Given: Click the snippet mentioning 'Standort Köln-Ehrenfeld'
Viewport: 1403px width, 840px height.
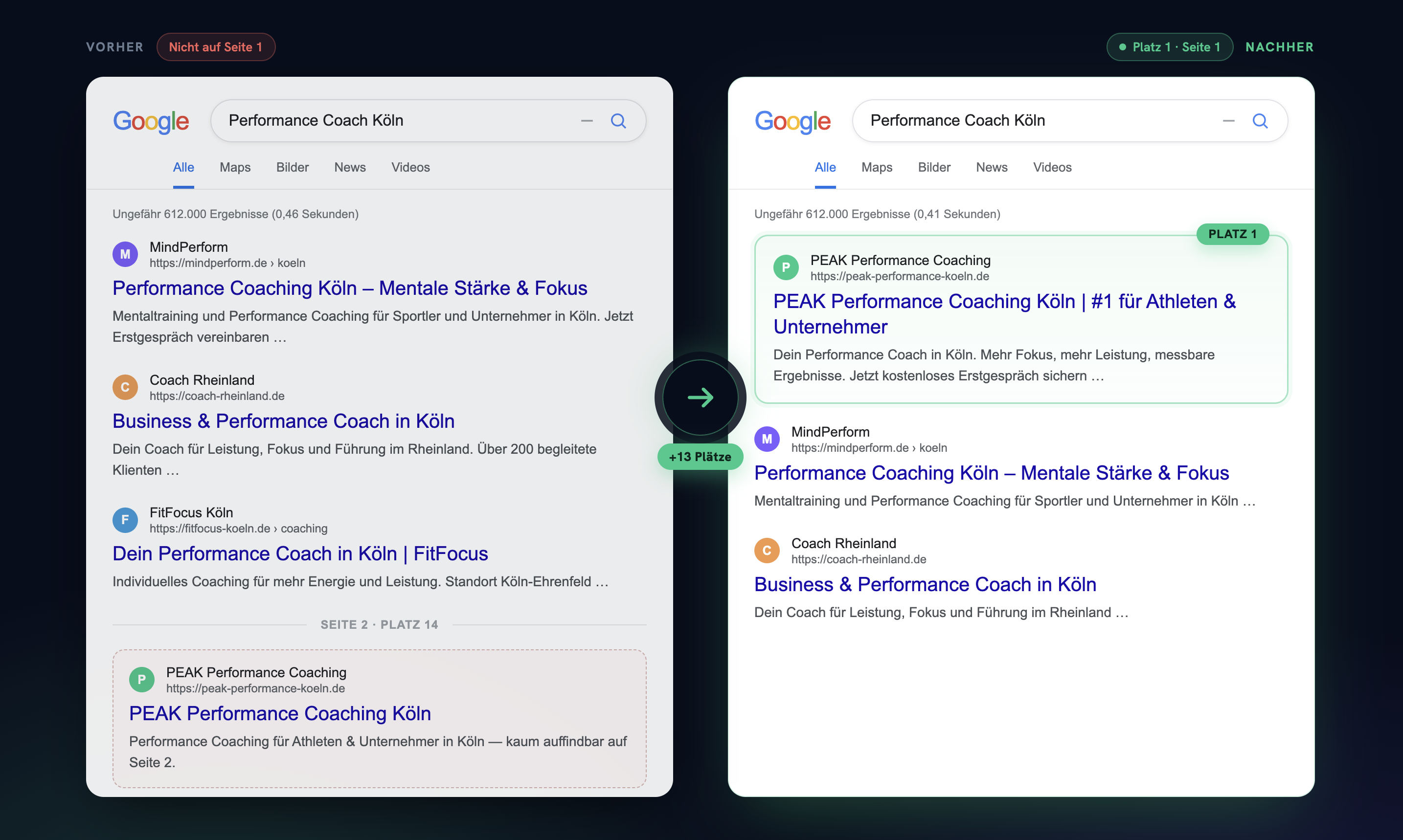Looking at the screenshot, I should (x=361, y=582).
